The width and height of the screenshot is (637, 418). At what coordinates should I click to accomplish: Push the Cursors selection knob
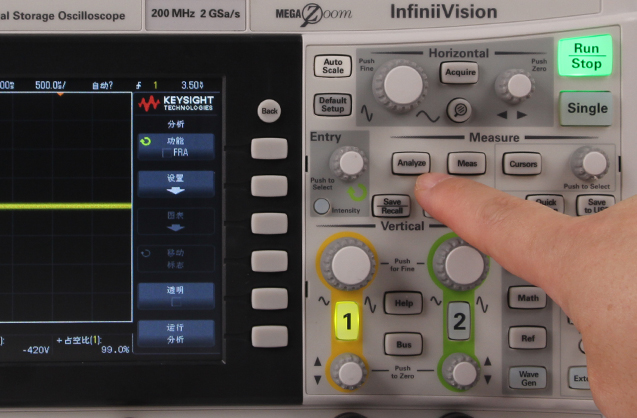[x=592, y=164]
